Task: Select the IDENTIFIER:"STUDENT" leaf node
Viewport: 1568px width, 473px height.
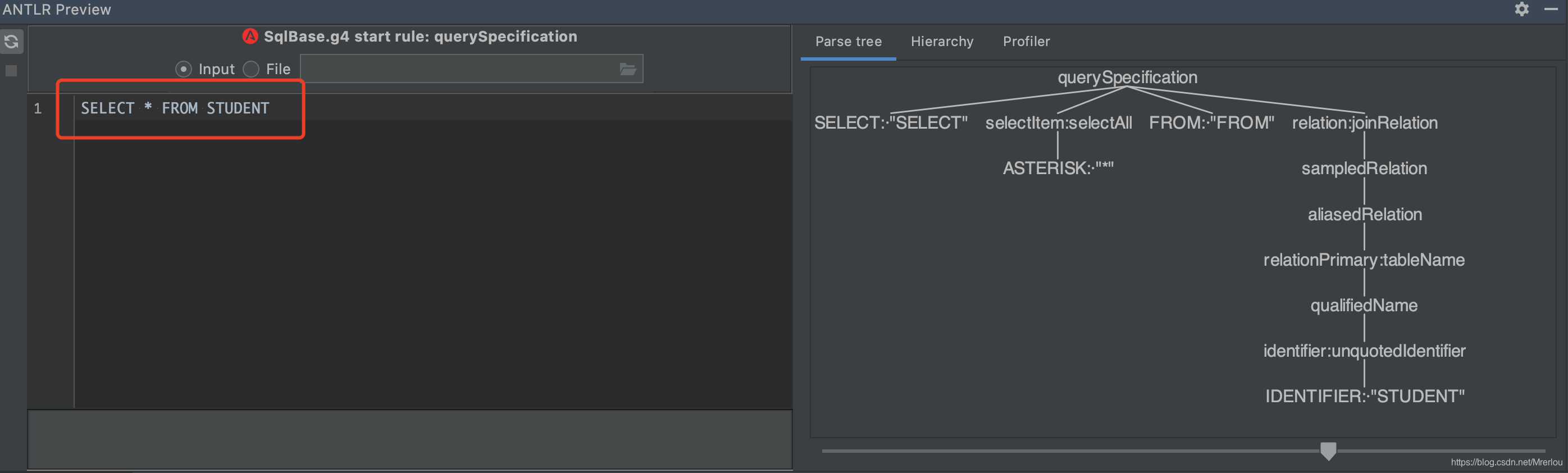Action: 1365,396
